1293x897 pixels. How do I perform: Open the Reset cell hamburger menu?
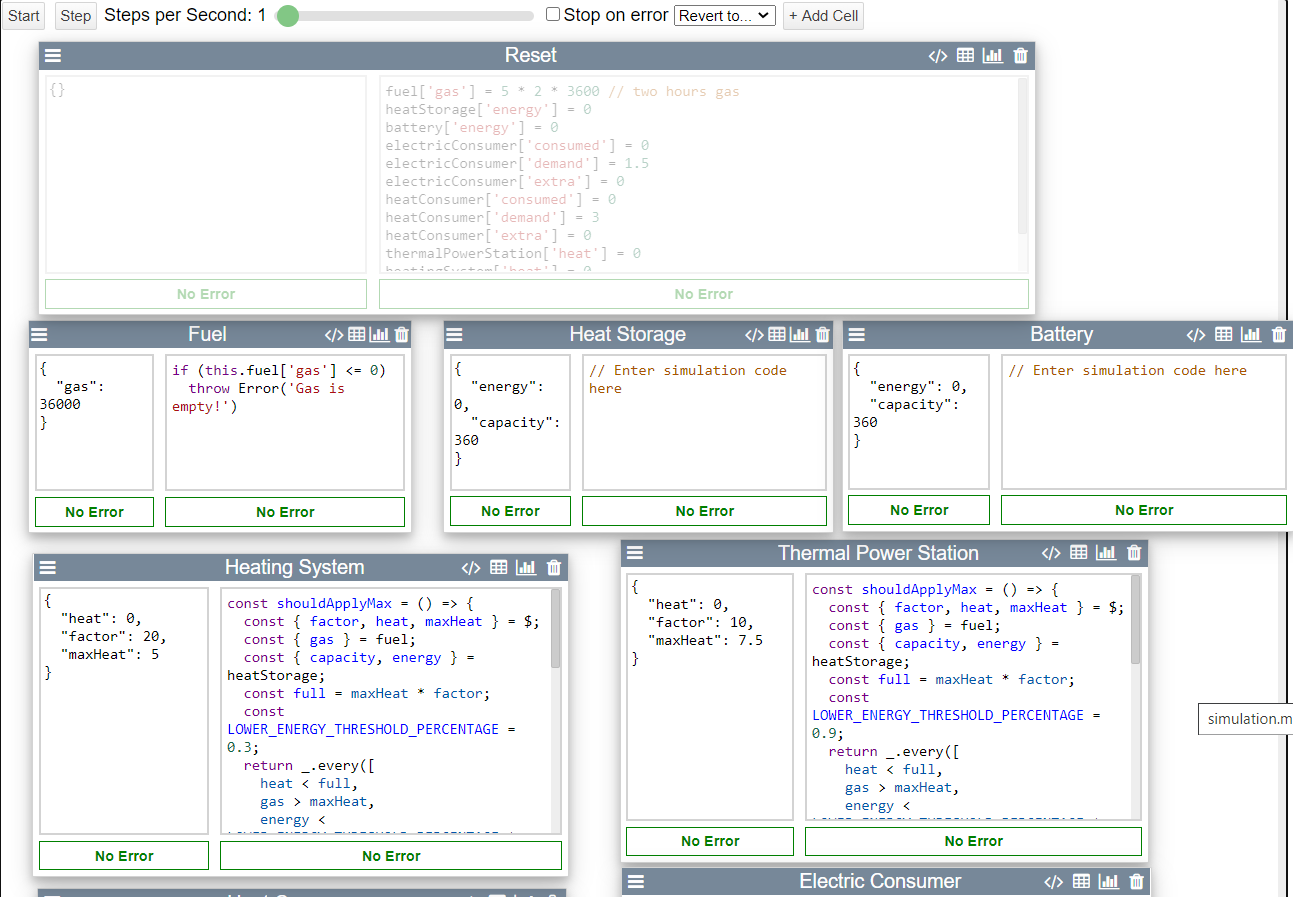coord(53,56)
